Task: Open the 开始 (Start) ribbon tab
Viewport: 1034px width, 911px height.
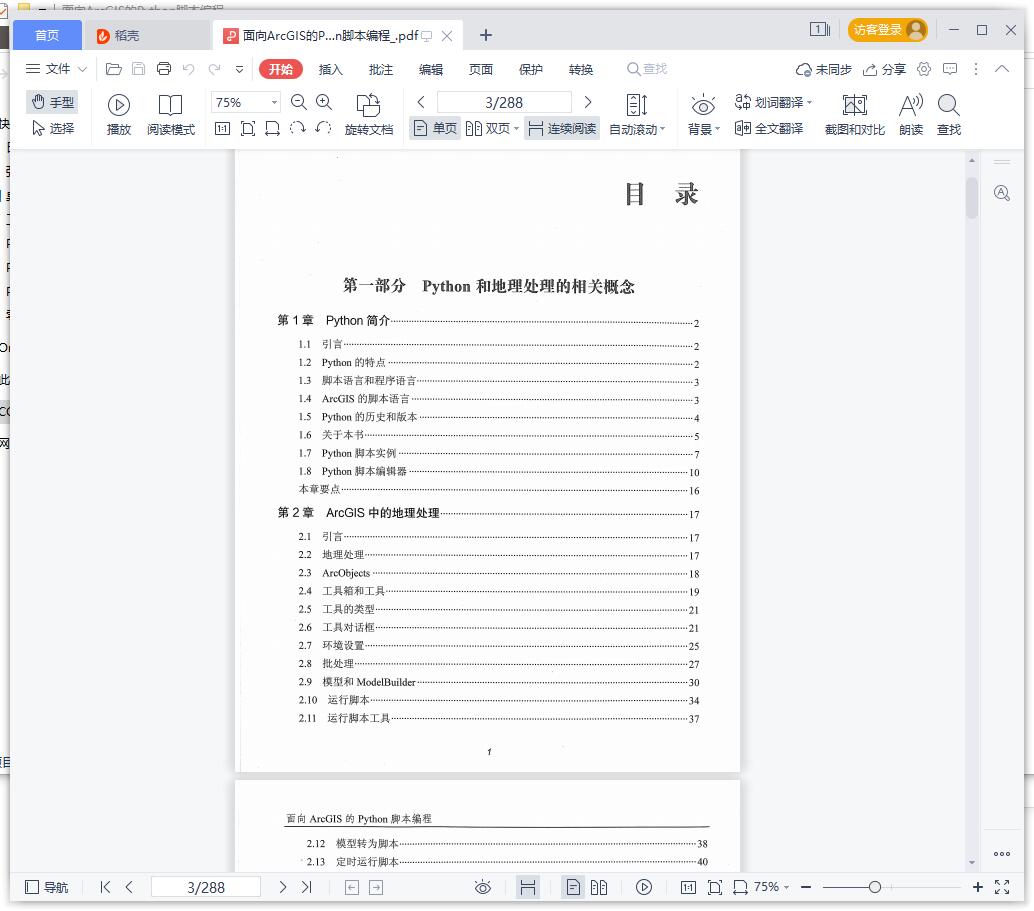Action: coord(281,69)
